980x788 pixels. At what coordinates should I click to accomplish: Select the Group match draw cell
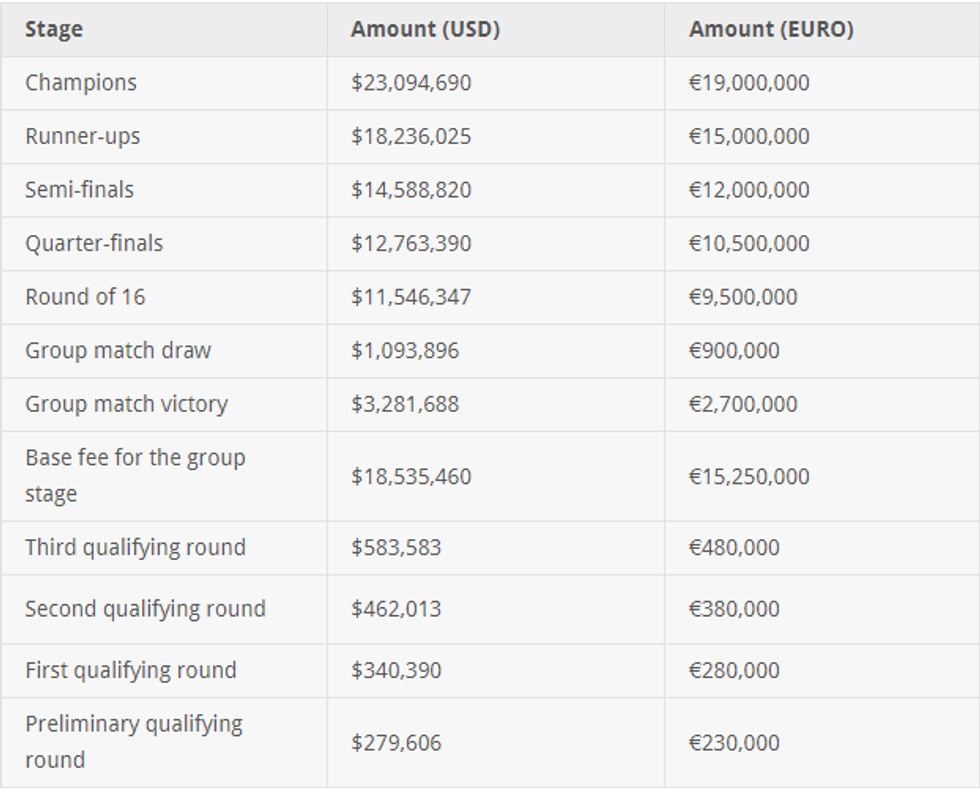pos(118,351)
